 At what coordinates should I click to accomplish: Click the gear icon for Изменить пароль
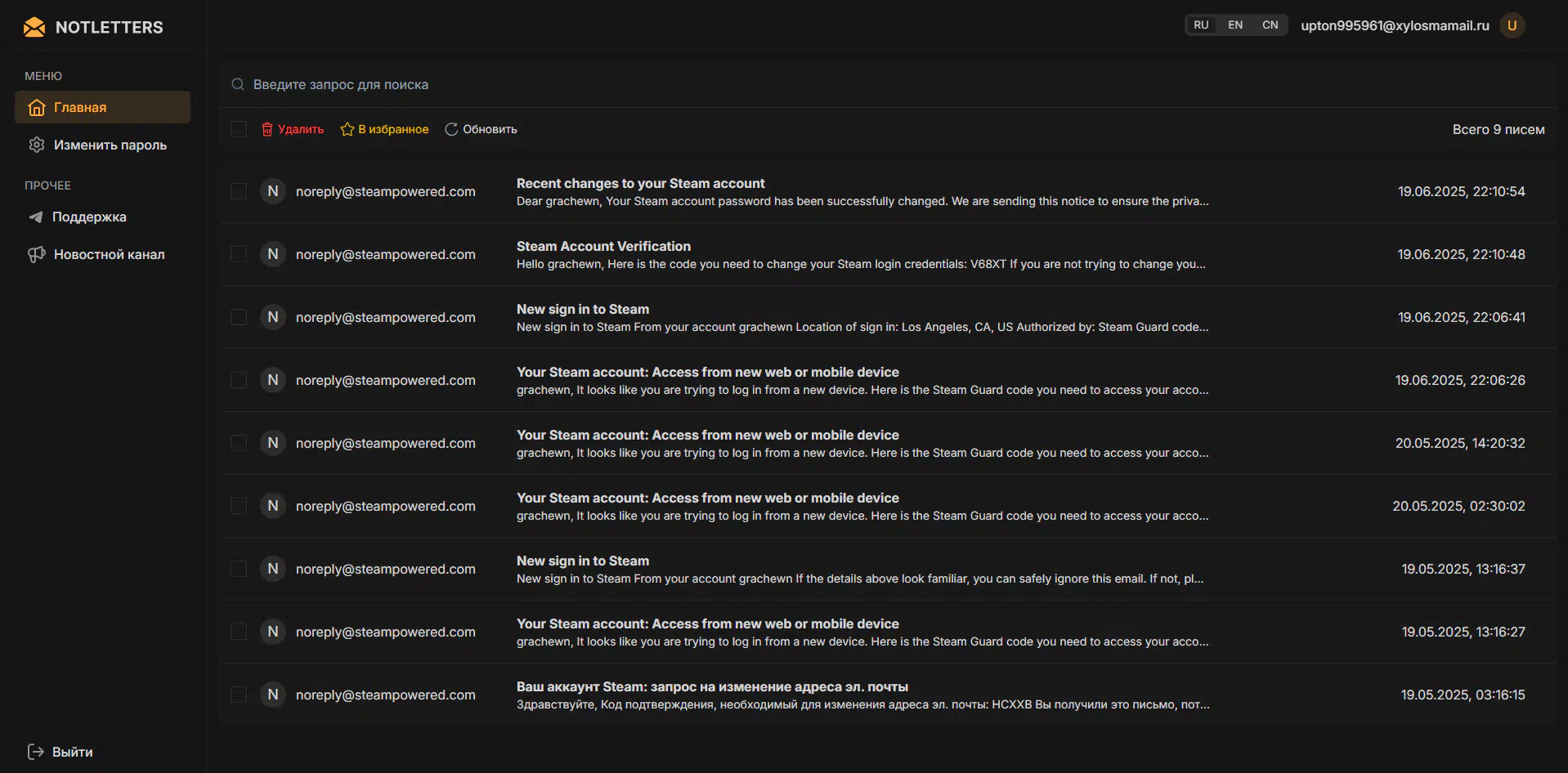point(37,145)
